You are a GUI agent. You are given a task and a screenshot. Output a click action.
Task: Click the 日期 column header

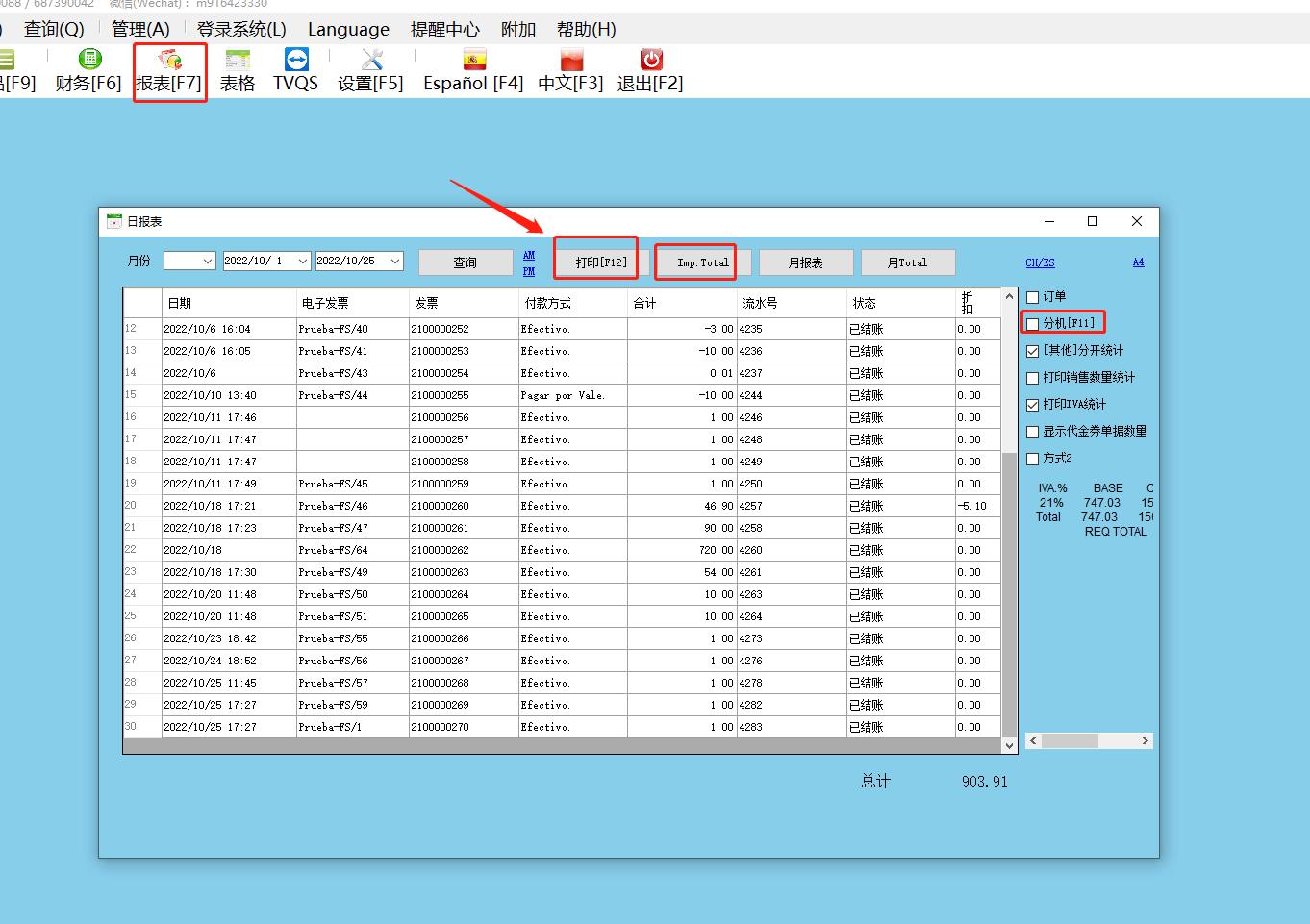pos(229,303)
